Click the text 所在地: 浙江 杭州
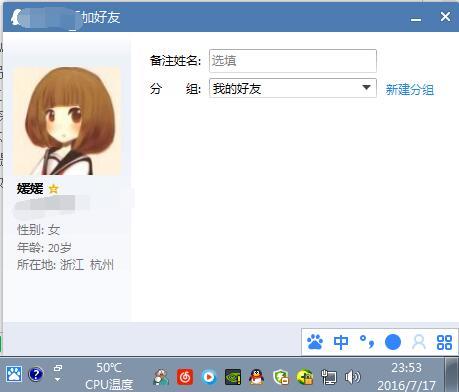The image size is (459, 392). coord(65,265)
